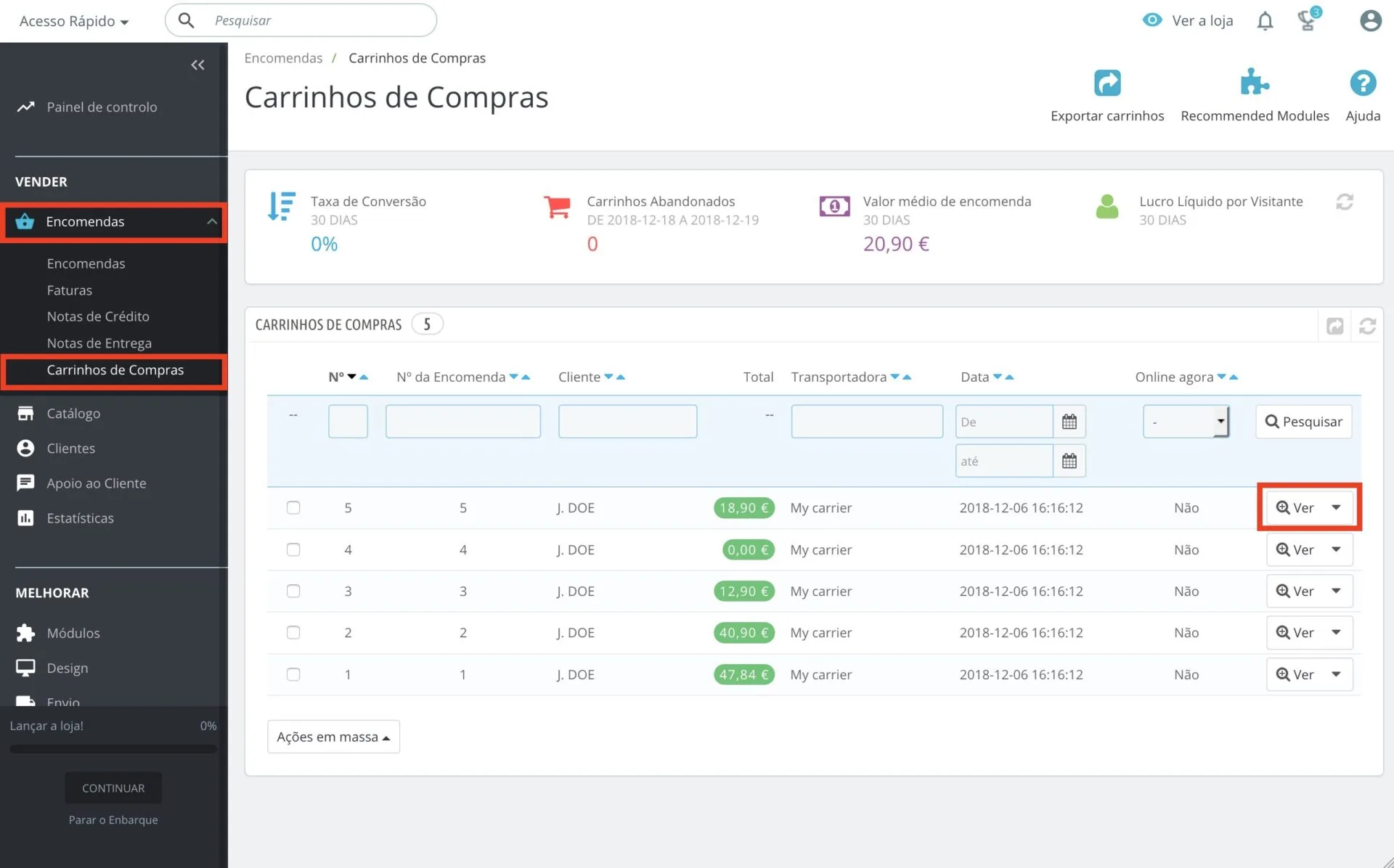Viewport: 1394px width, 868px height.
Task: Click the Exportar carrinhos icon
Action: 1106,83
